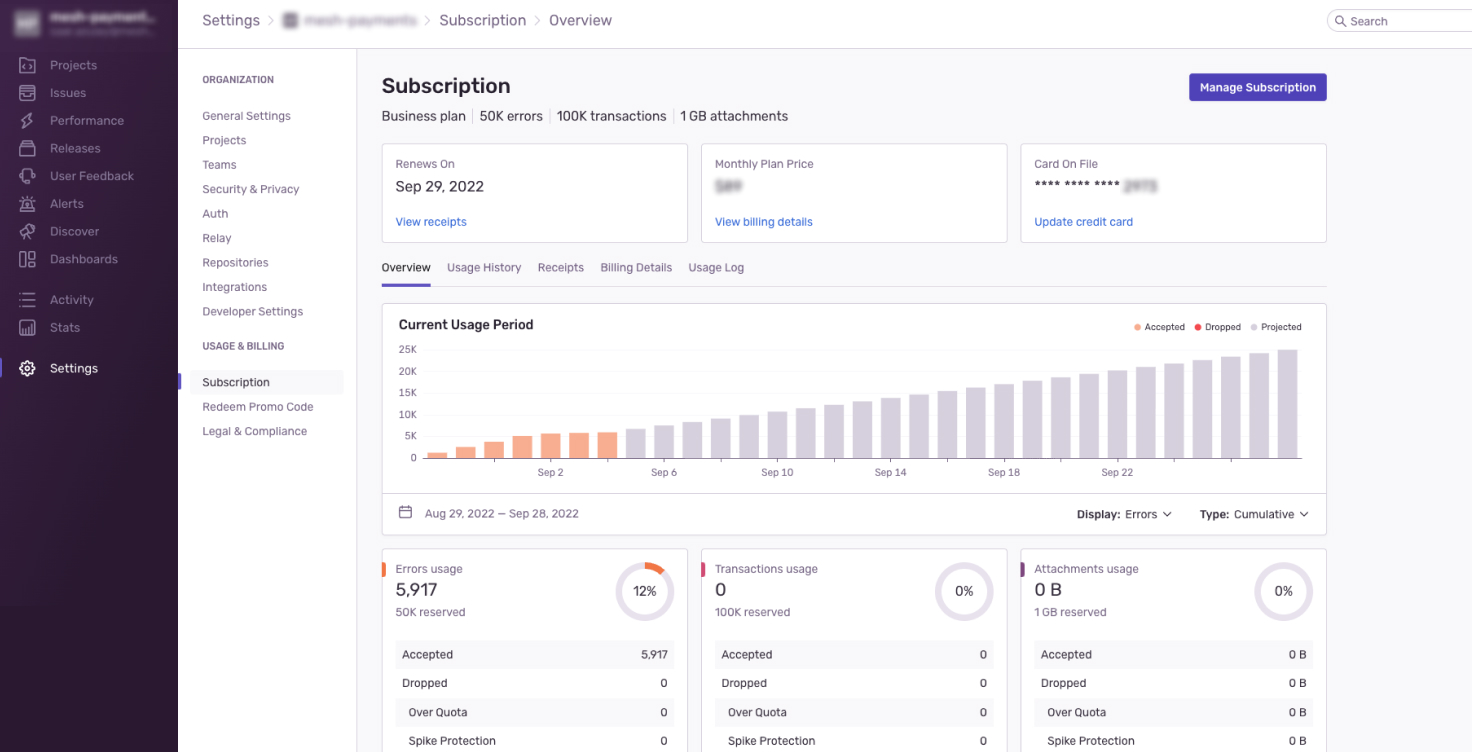Open Projects icon in the sidebar
The width and height of the screenshot is (1472, 752).
tap(28, 65)
